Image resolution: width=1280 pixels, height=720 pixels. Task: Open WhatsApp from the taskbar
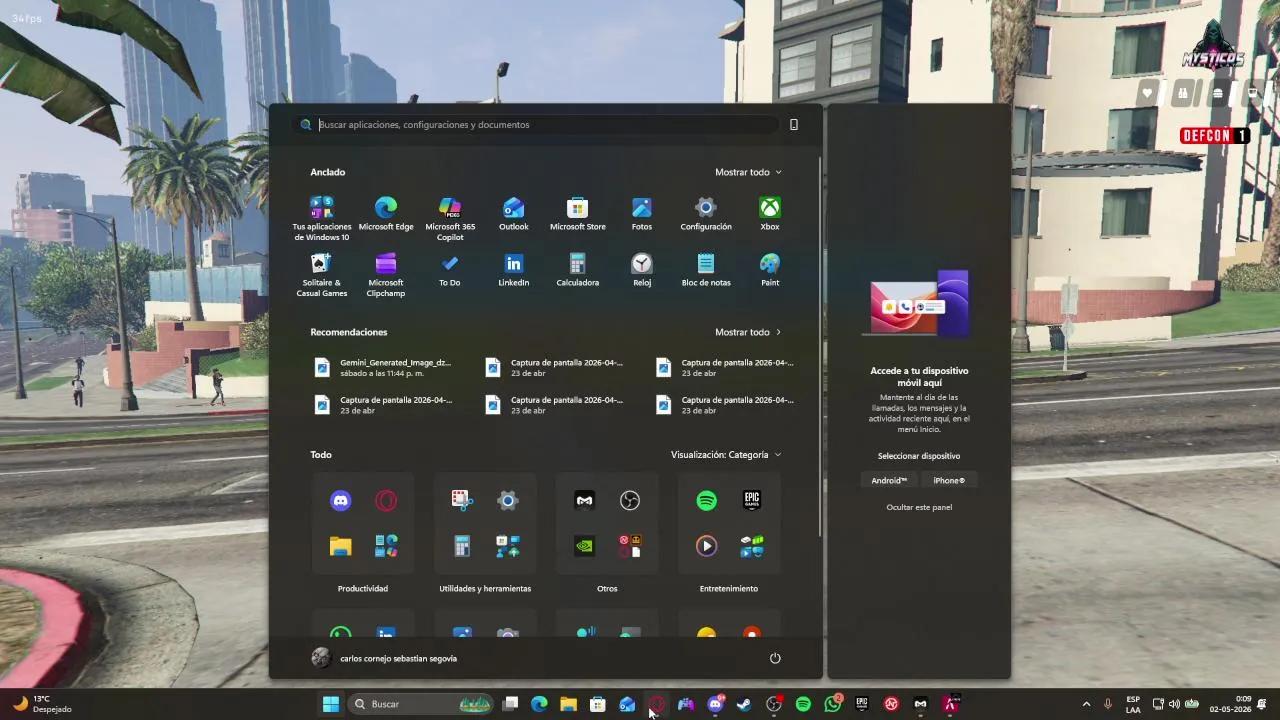(833, 704)
